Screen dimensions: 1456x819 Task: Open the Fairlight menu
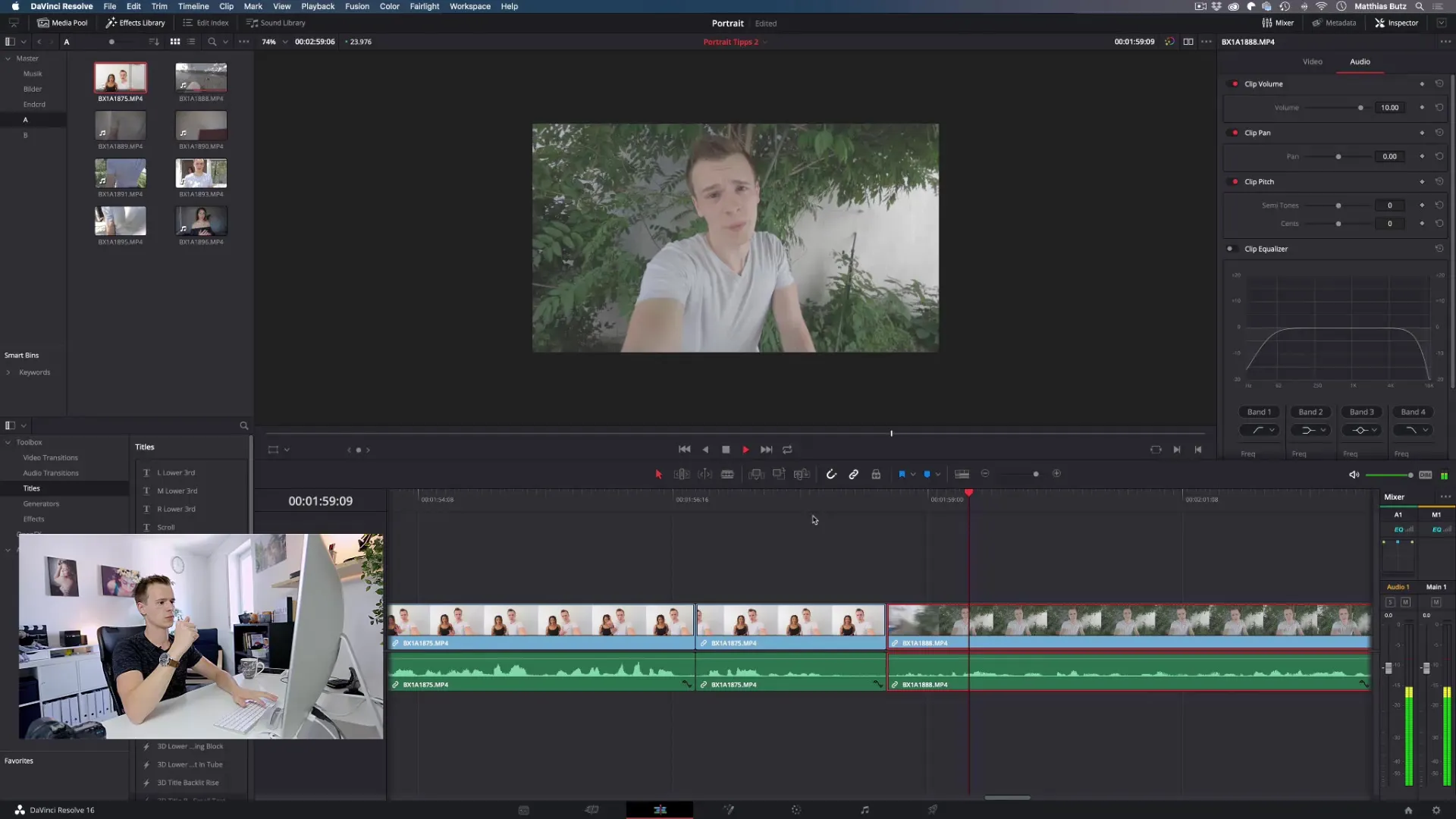pos(425,6)
